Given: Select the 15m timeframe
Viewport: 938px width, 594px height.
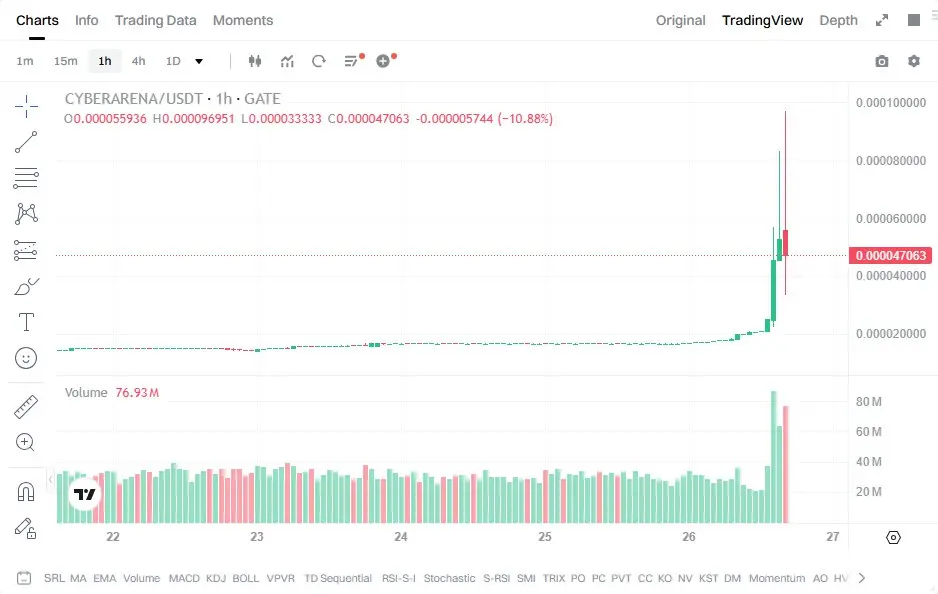Looking at the screenshot, I should click(65, 61).
